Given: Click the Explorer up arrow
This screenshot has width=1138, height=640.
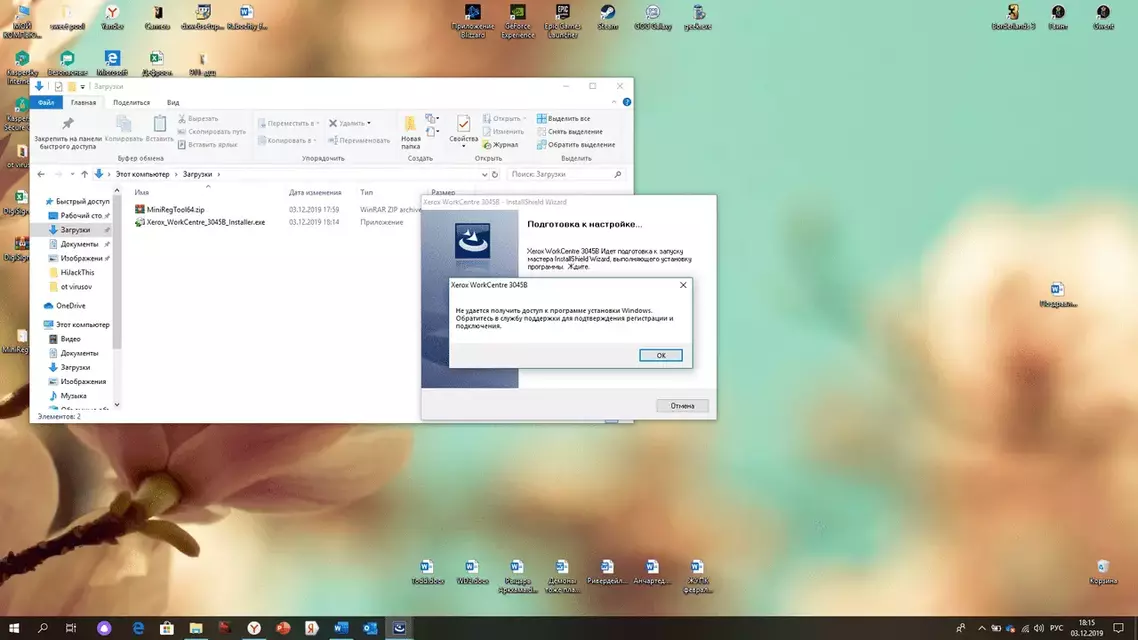Looking at the screenshot, I should pyautogui.click(x=84, y=174).
